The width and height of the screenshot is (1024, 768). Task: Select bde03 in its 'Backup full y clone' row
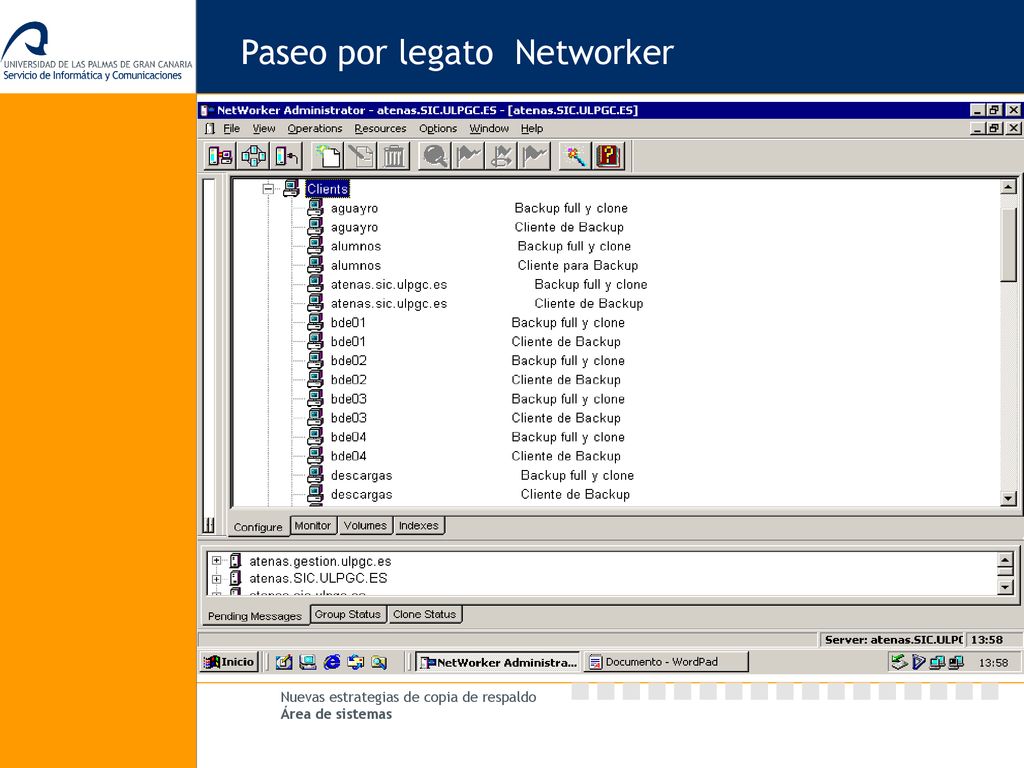pos(349,399)
